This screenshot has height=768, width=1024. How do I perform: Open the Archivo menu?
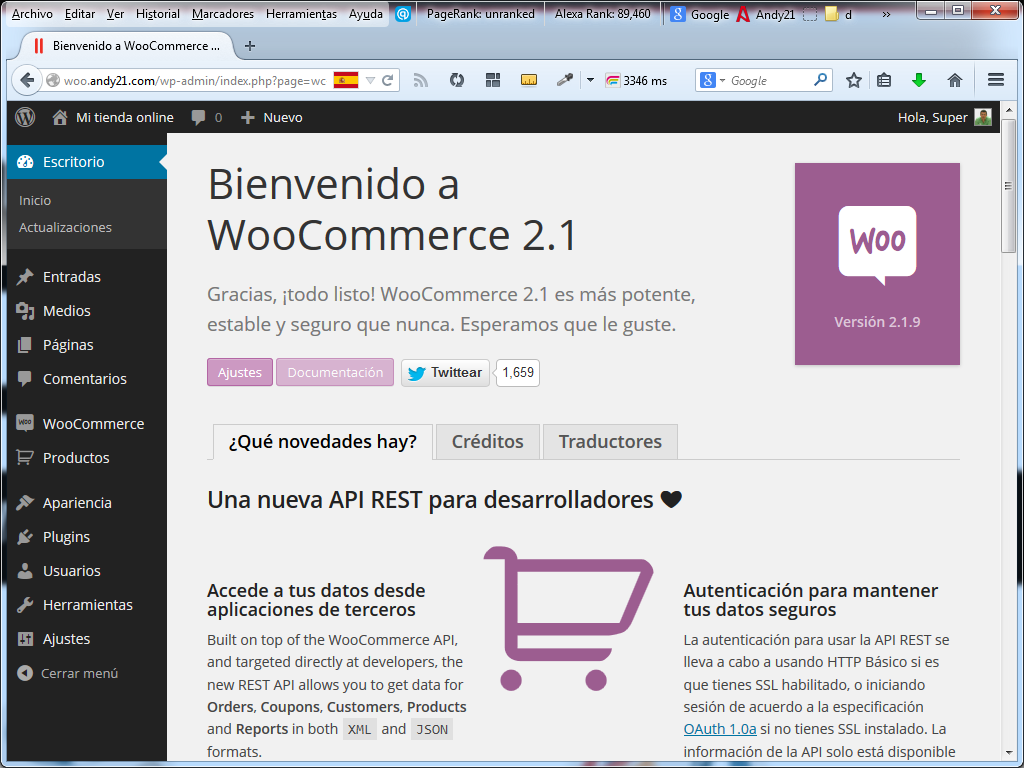click(x=33, y=14)
